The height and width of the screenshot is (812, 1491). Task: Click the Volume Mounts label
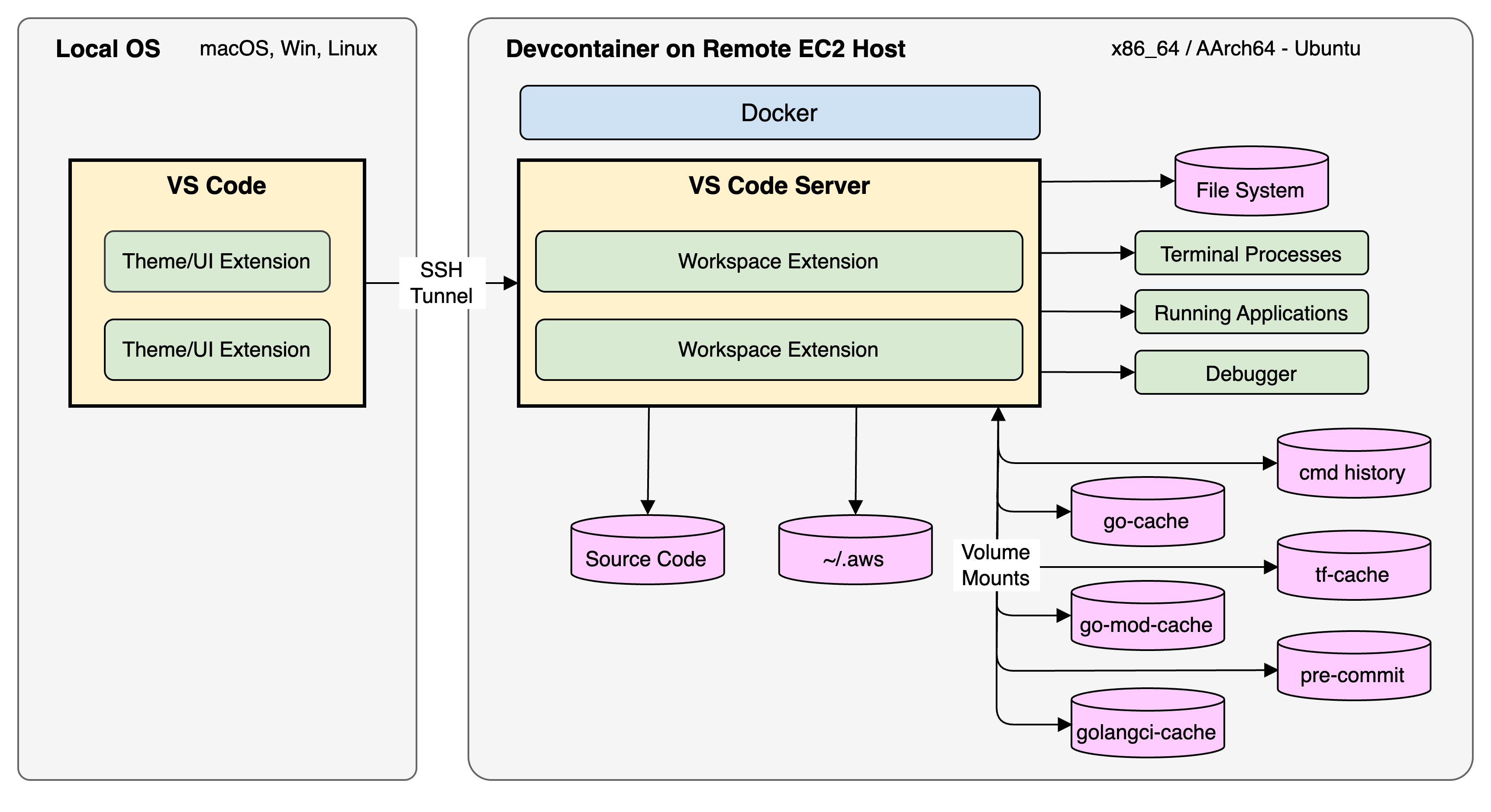point(996,565)
